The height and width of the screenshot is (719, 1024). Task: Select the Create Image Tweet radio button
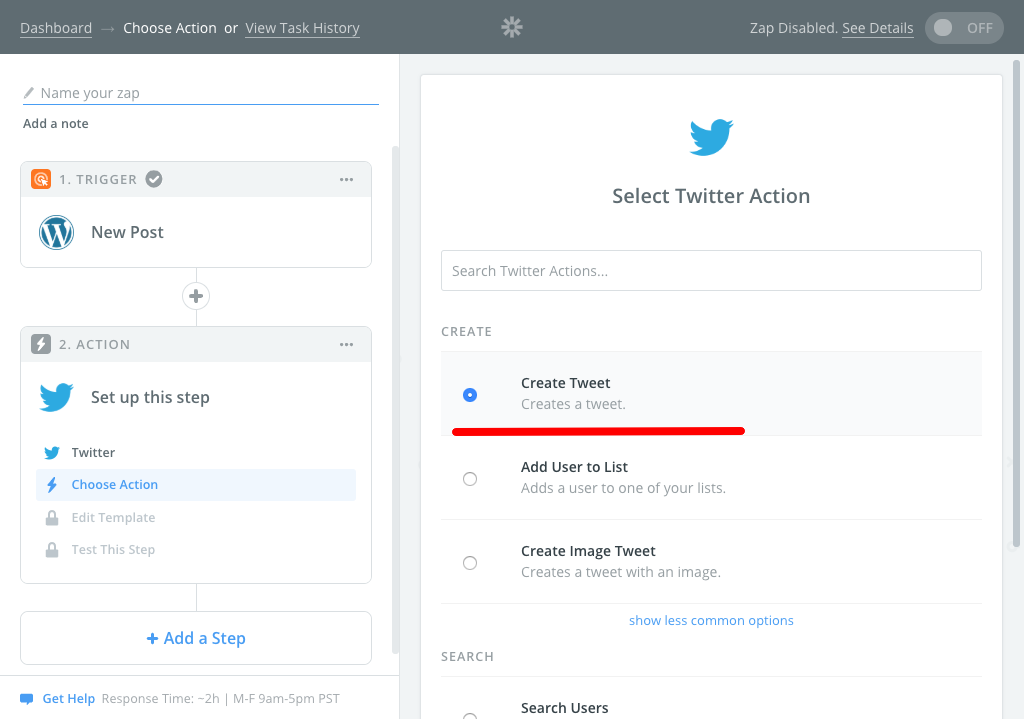(470, 563)
